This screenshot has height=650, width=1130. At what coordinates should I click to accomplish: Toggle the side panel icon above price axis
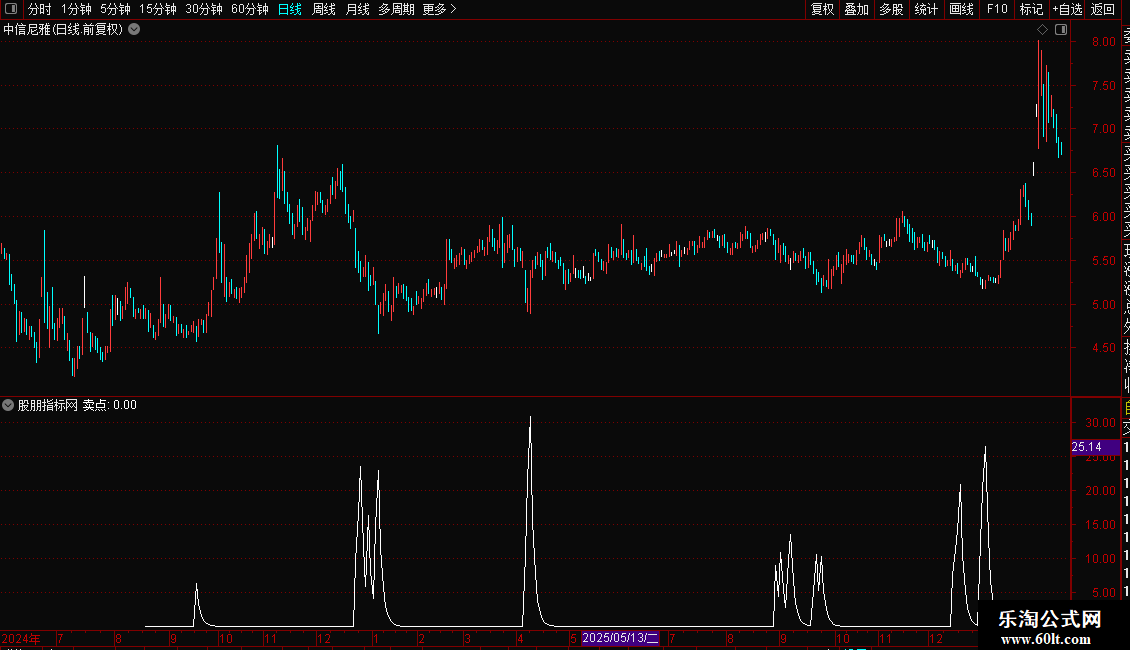1061,30
